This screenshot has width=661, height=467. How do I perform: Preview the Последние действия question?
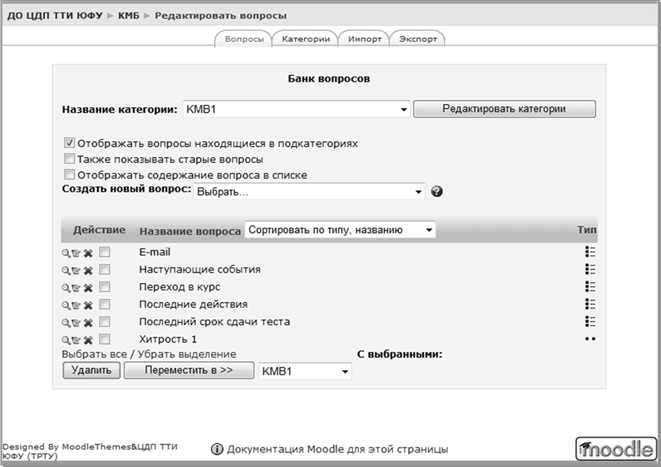point(66,305)
